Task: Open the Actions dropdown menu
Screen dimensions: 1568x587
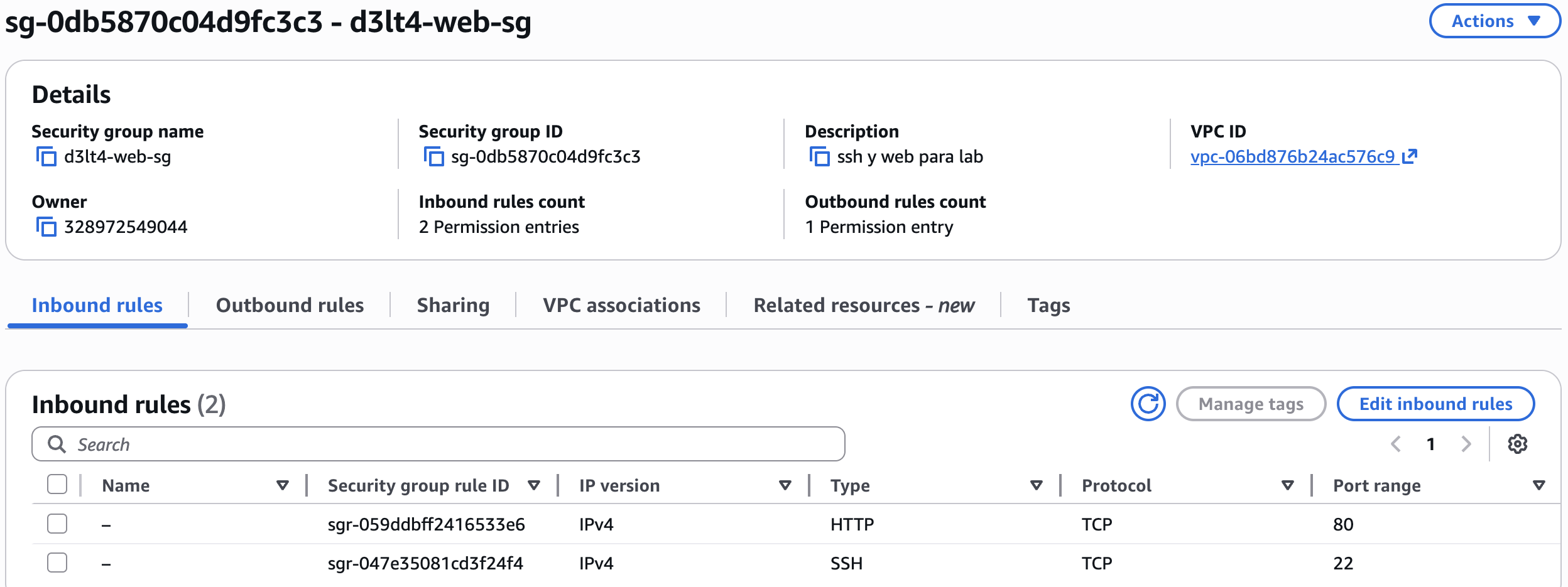Action: (x=1494, y=21)
